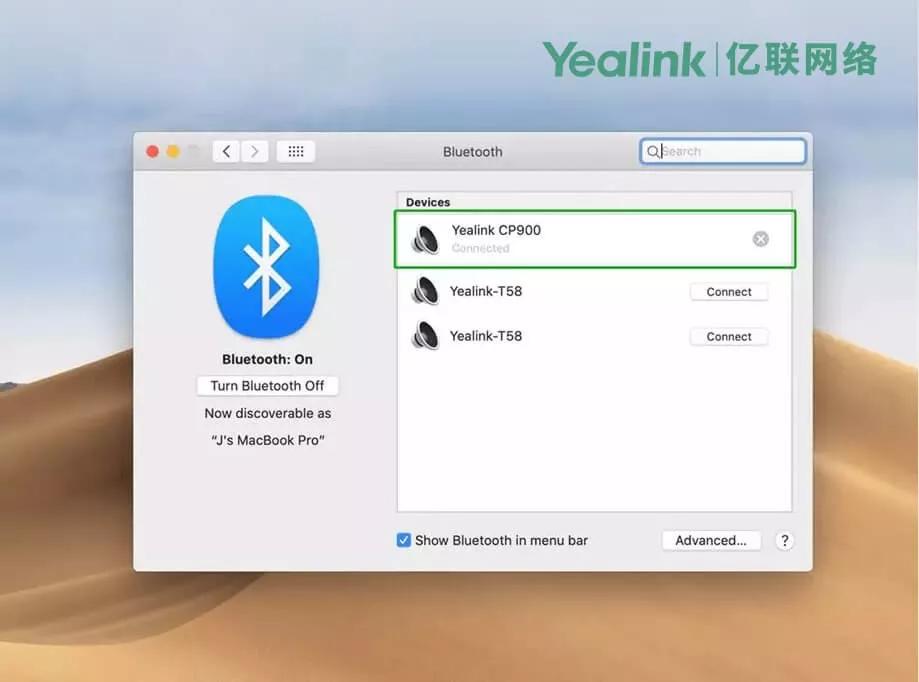Screen dimensions: 919x682
Task: Click the large blue Bluetooth logo icon
Action: (267, 267)
